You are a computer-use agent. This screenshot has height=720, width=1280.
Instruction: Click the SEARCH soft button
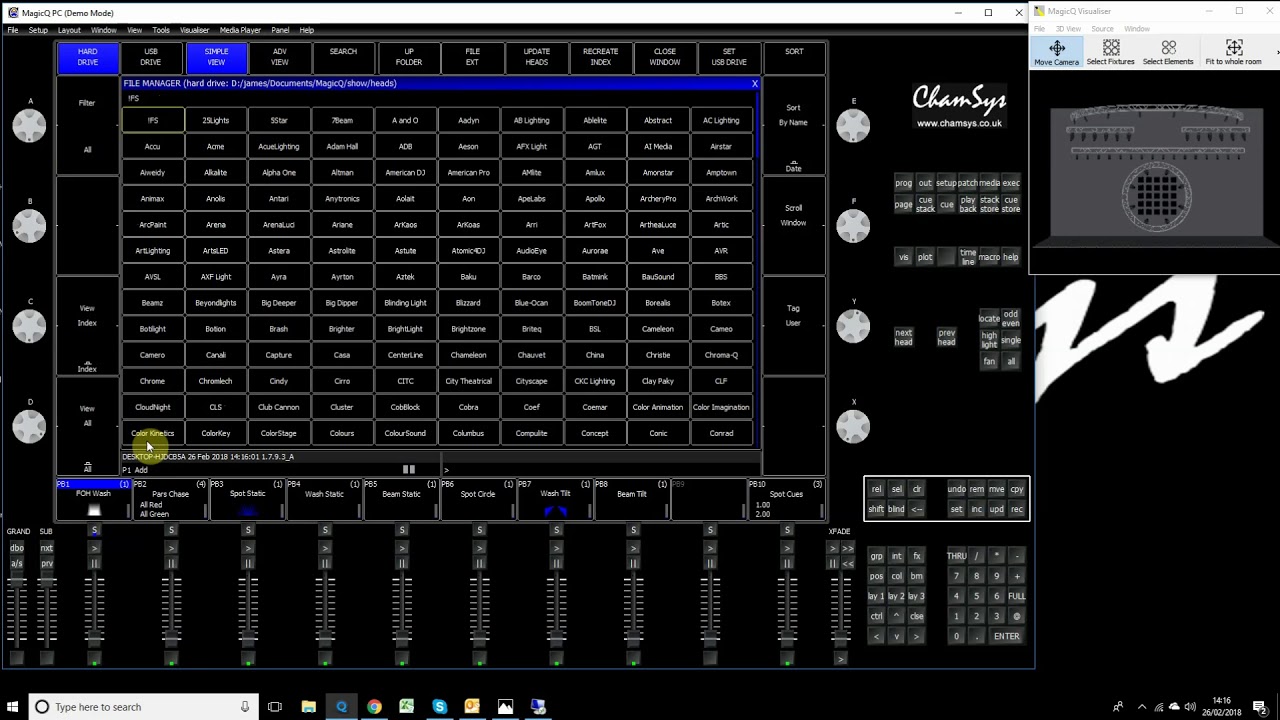click(x=343, y=57)
